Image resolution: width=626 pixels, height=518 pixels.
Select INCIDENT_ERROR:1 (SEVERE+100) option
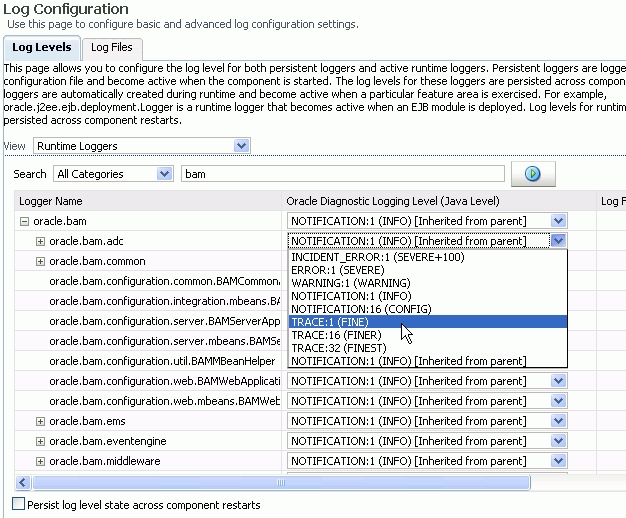click(371, 257)
